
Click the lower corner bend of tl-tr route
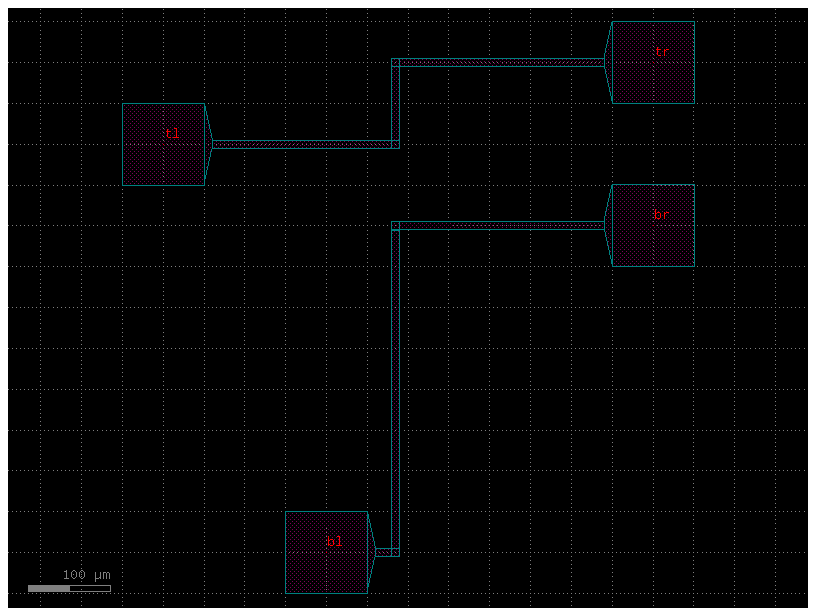click(x=395, y=144)
